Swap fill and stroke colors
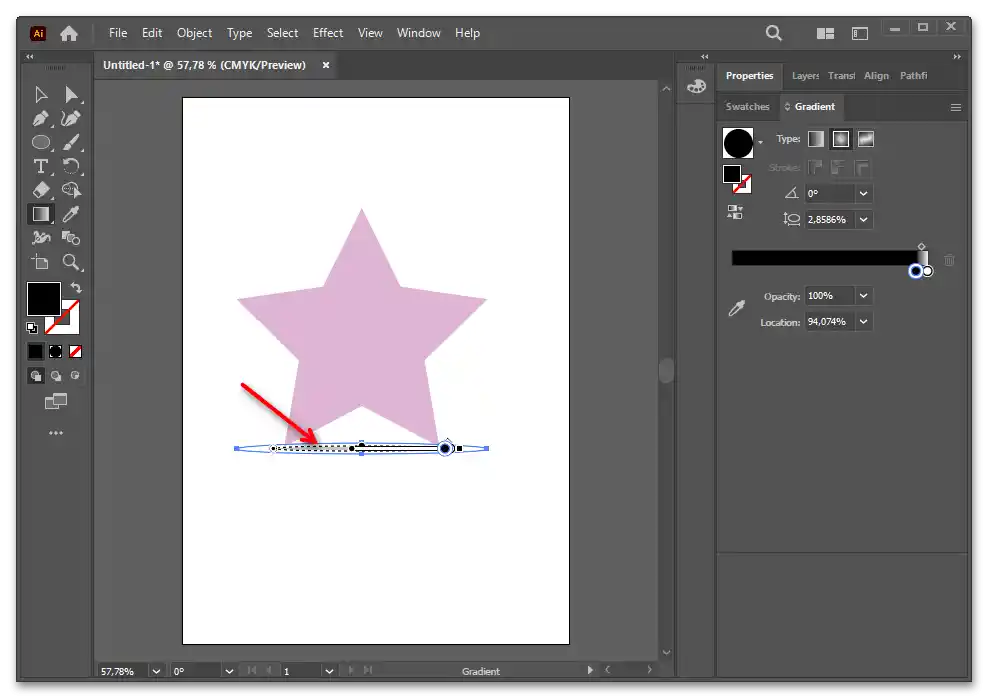 75,288
